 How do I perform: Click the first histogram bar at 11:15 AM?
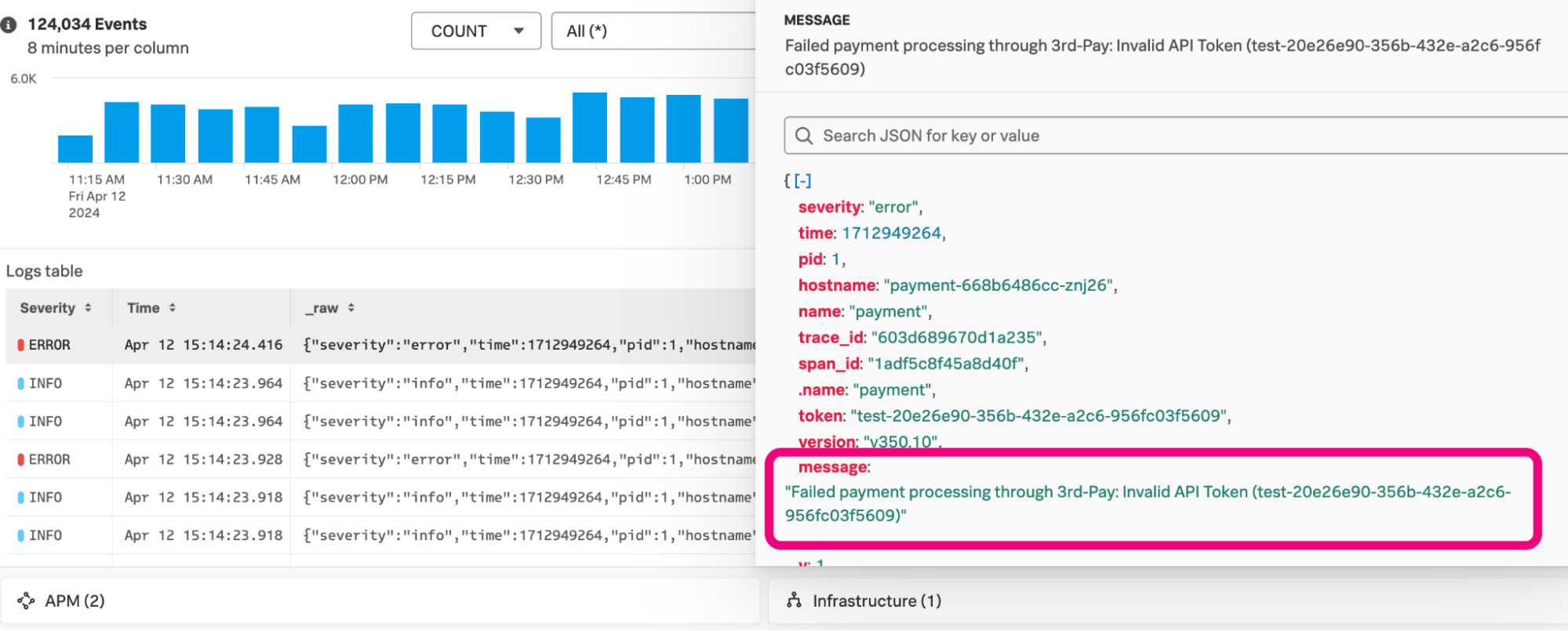(75, 149)
